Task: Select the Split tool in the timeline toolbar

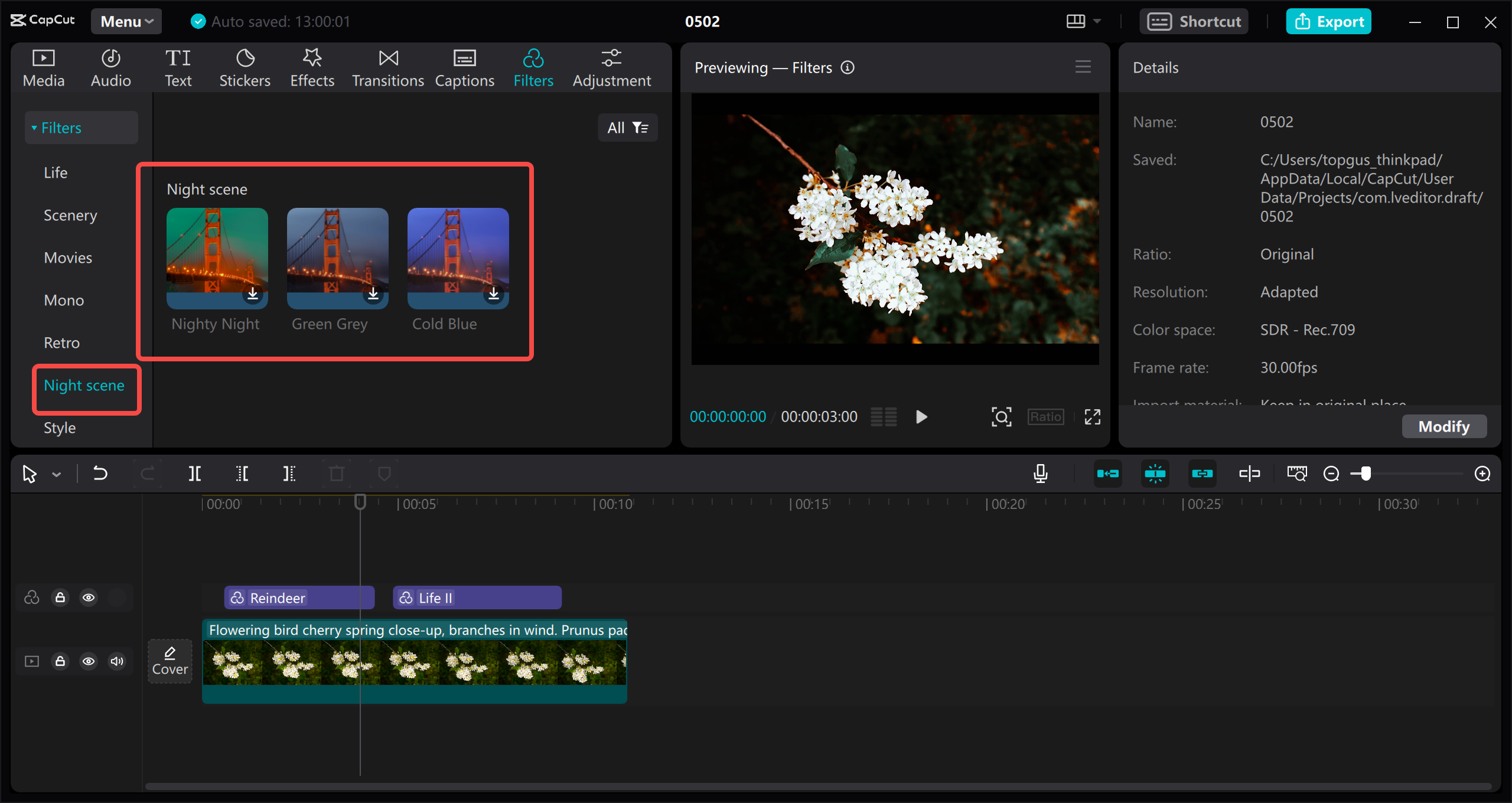Action: pos(194,473)
